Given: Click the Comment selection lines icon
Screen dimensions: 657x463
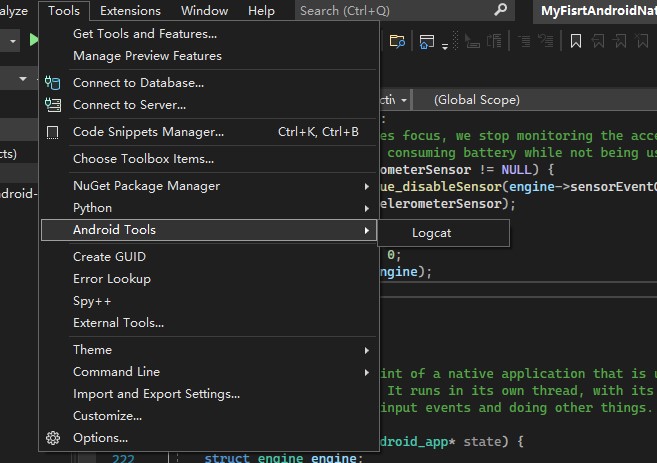Looking at the screenshot, I should click(524, 41).
